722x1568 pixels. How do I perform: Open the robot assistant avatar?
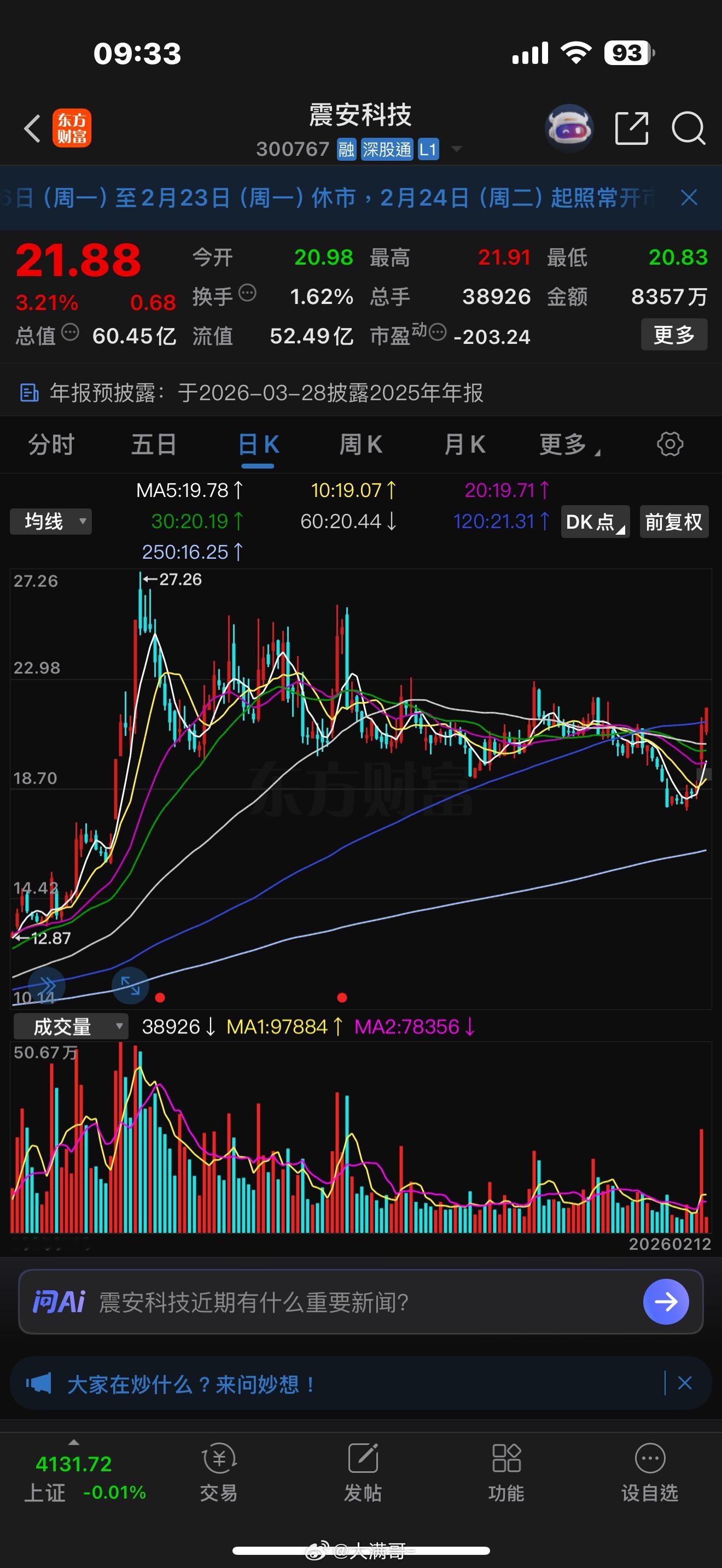click(x=569, y=128)
